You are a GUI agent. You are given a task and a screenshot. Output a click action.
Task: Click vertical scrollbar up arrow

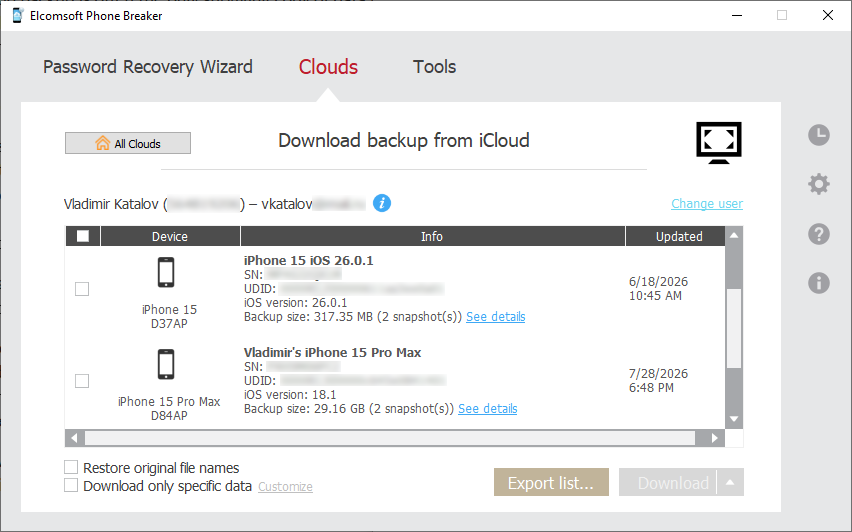[734, 235]
